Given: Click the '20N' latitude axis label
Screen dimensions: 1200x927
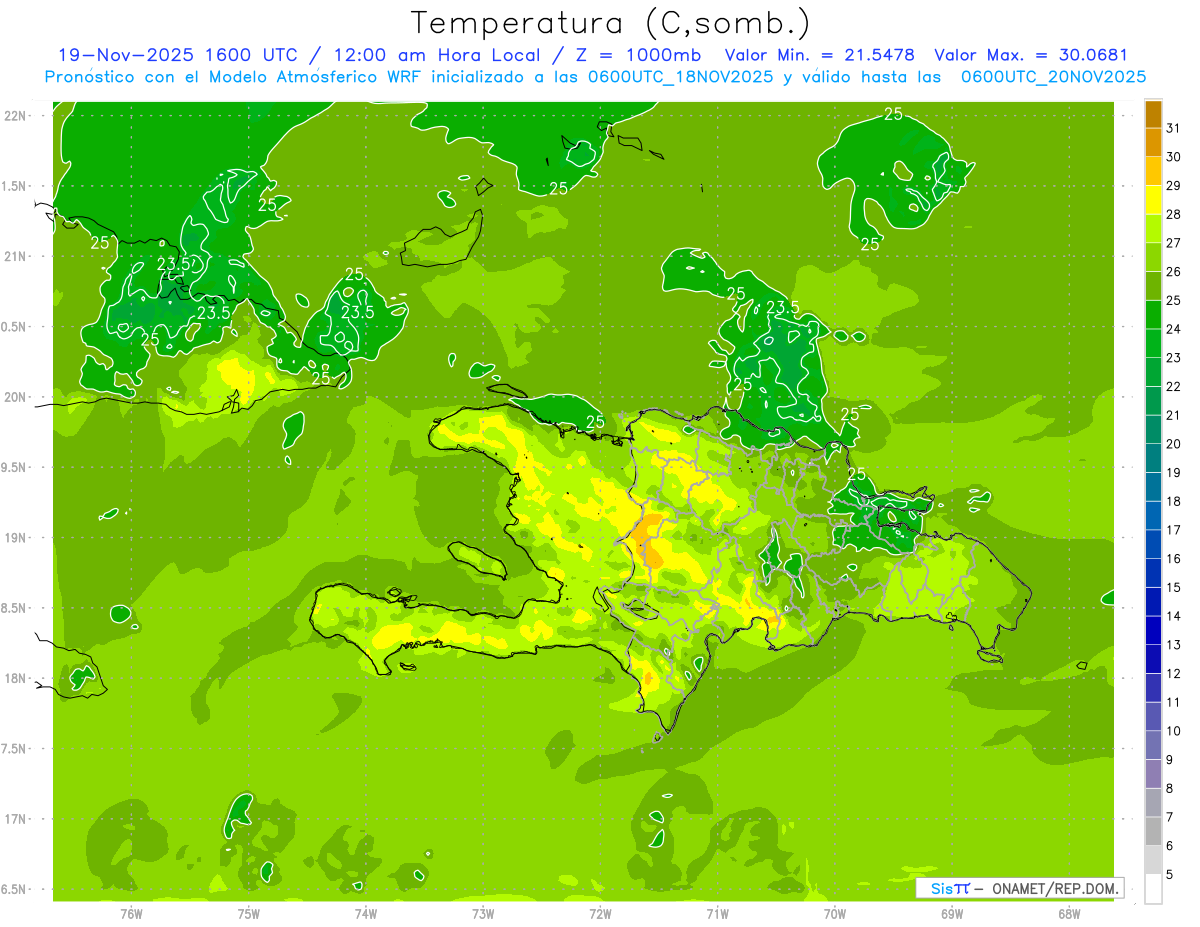Looking at the screenshot, I should tap(17, 397).
